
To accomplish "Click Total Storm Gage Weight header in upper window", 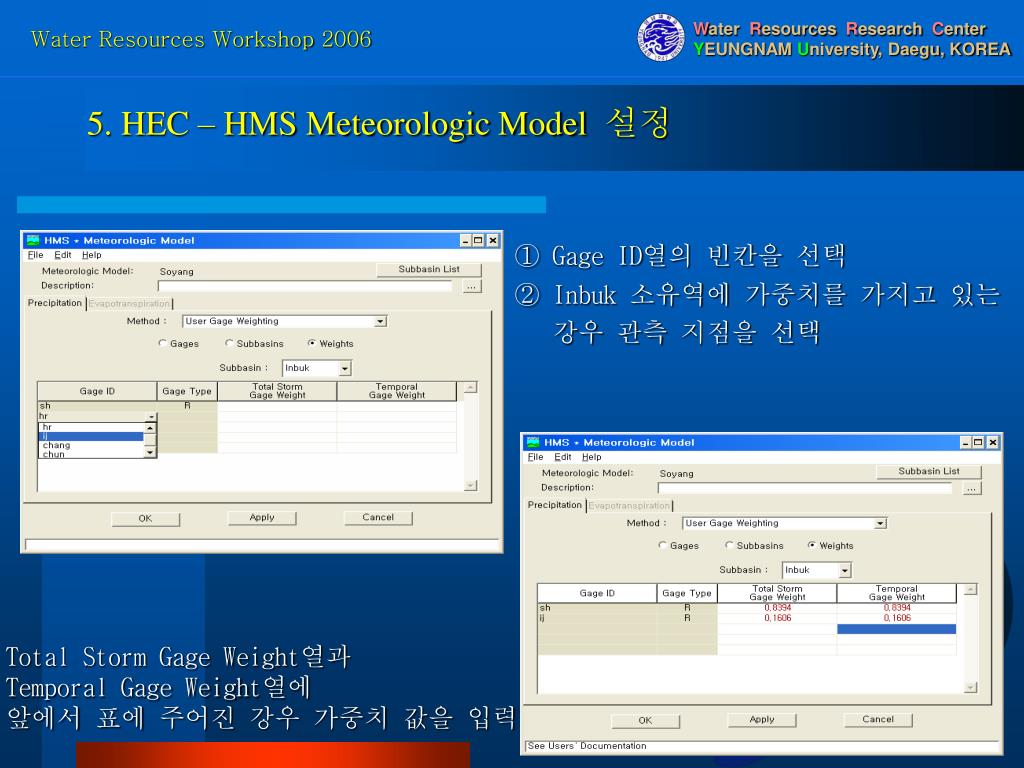I will click(277, 391).
